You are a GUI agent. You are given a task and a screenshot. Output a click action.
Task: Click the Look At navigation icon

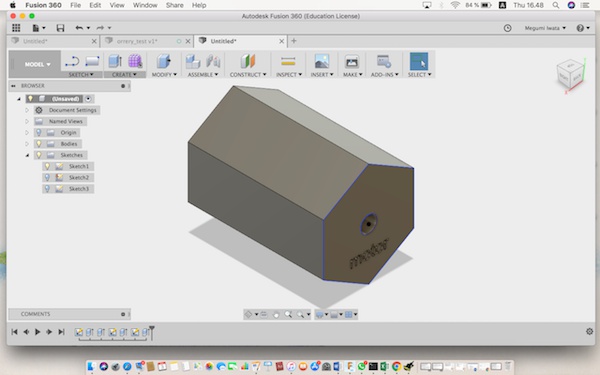pos(264,315)
